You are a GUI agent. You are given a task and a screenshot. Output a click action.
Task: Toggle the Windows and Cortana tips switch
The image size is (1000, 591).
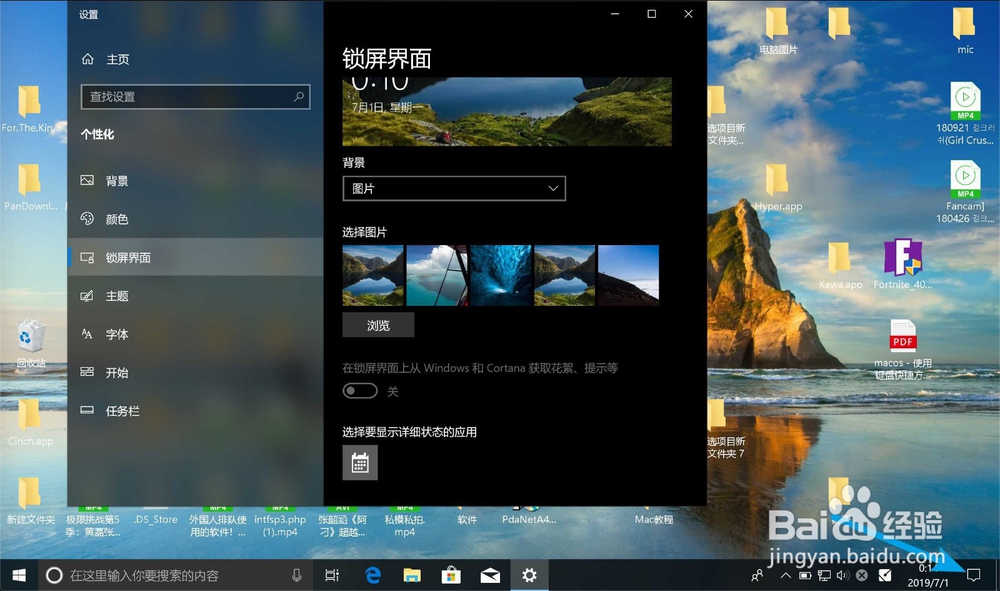point(360,391)
